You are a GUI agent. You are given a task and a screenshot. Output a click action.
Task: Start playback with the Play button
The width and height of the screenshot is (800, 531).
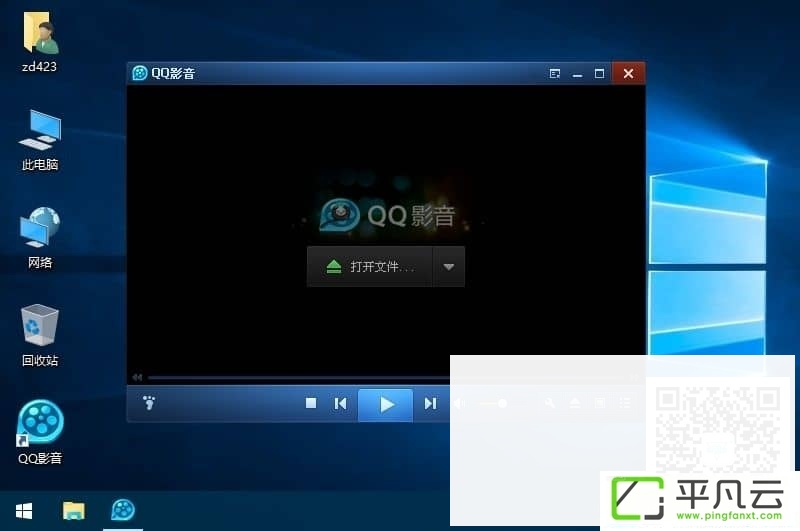pos(386,404)
